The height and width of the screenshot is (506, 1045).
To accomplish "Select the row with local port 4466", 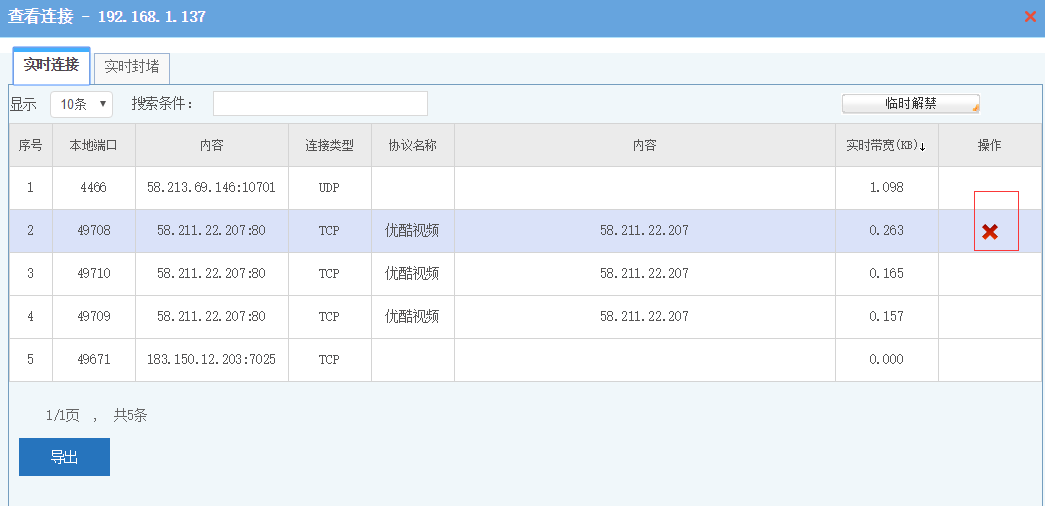I will (93, 188).
